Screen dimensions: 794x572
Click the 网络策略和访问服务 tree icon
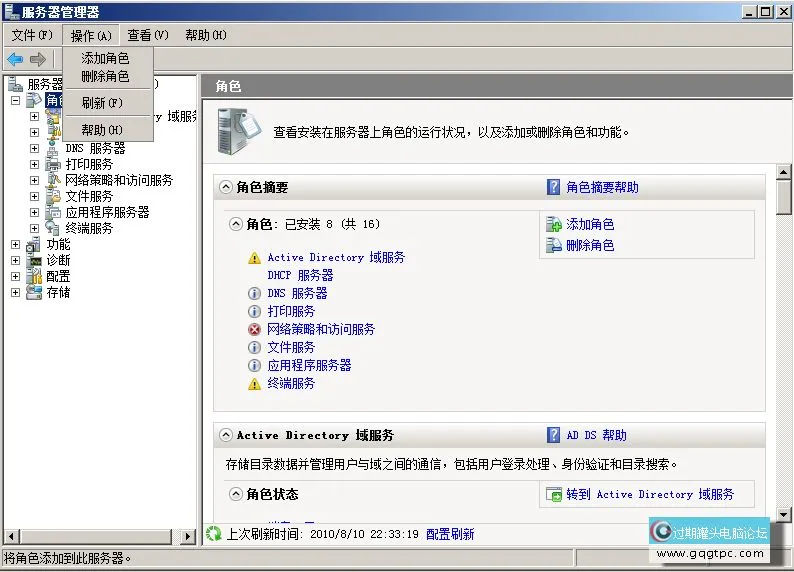(53, 180)
